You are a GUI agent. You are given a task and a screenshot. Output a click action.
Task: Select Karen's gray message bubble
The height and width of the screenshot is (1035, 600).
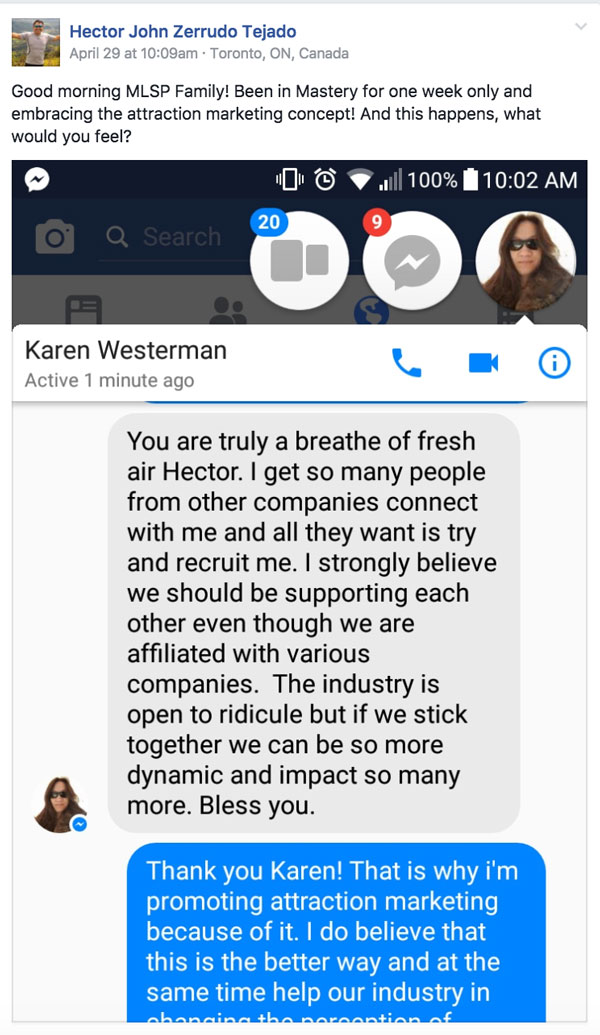point(314,623)
